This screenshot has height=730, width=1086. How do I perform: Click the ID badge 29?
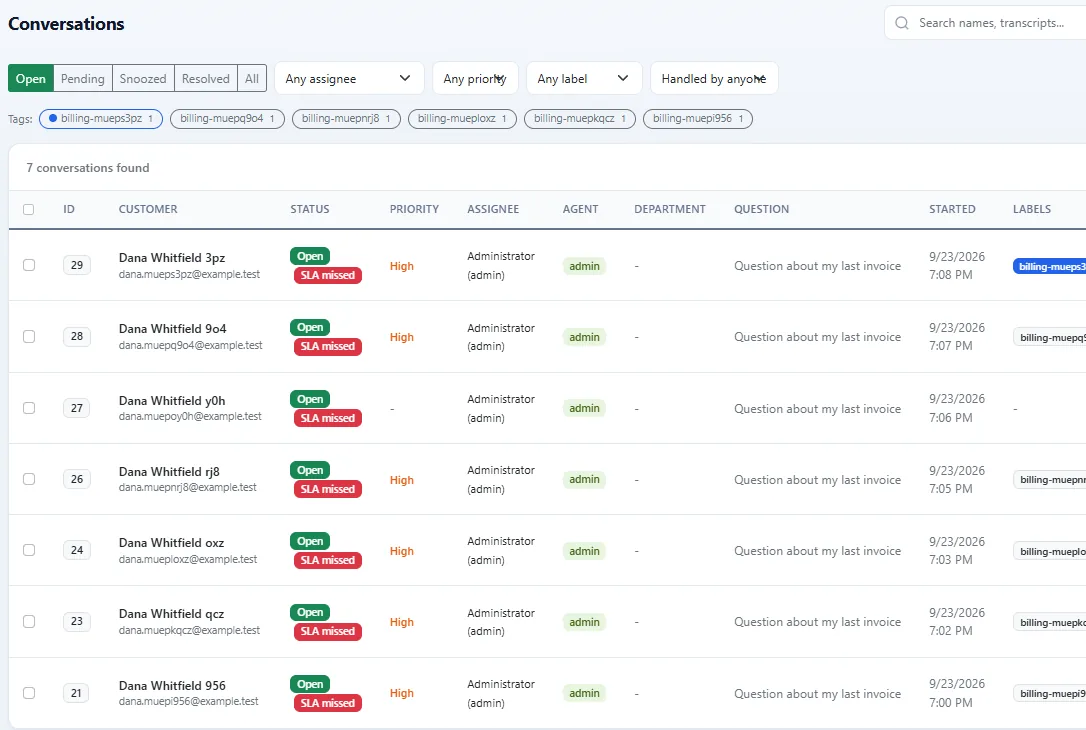click(77, 265)
